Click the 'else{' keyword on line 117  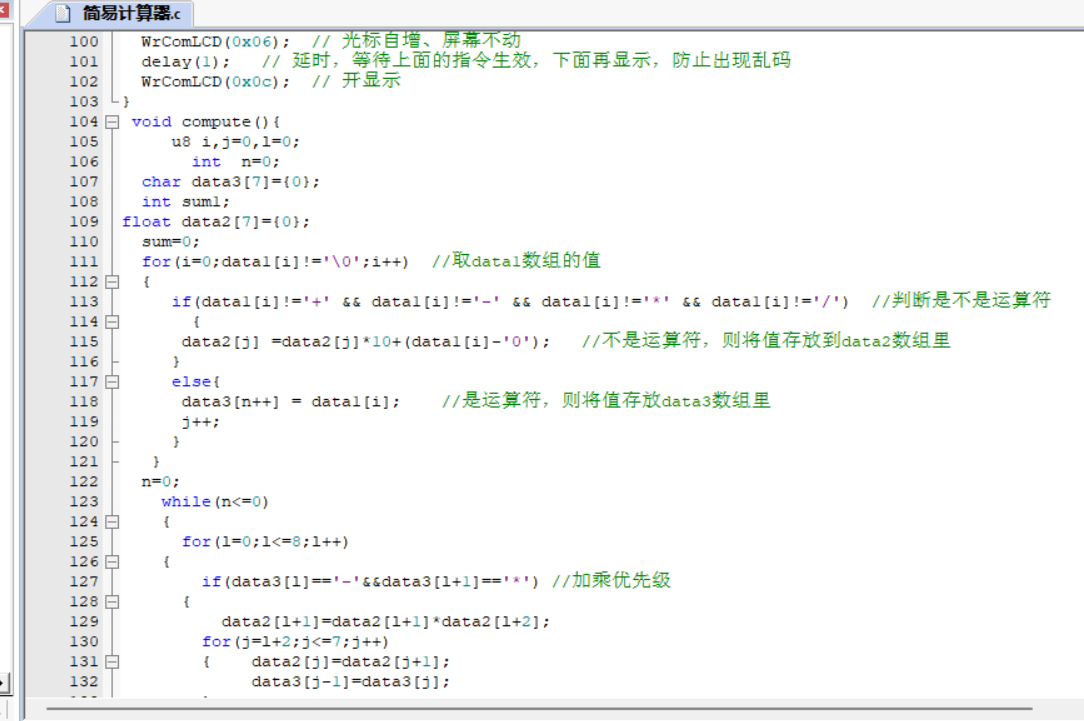point(196,382)
